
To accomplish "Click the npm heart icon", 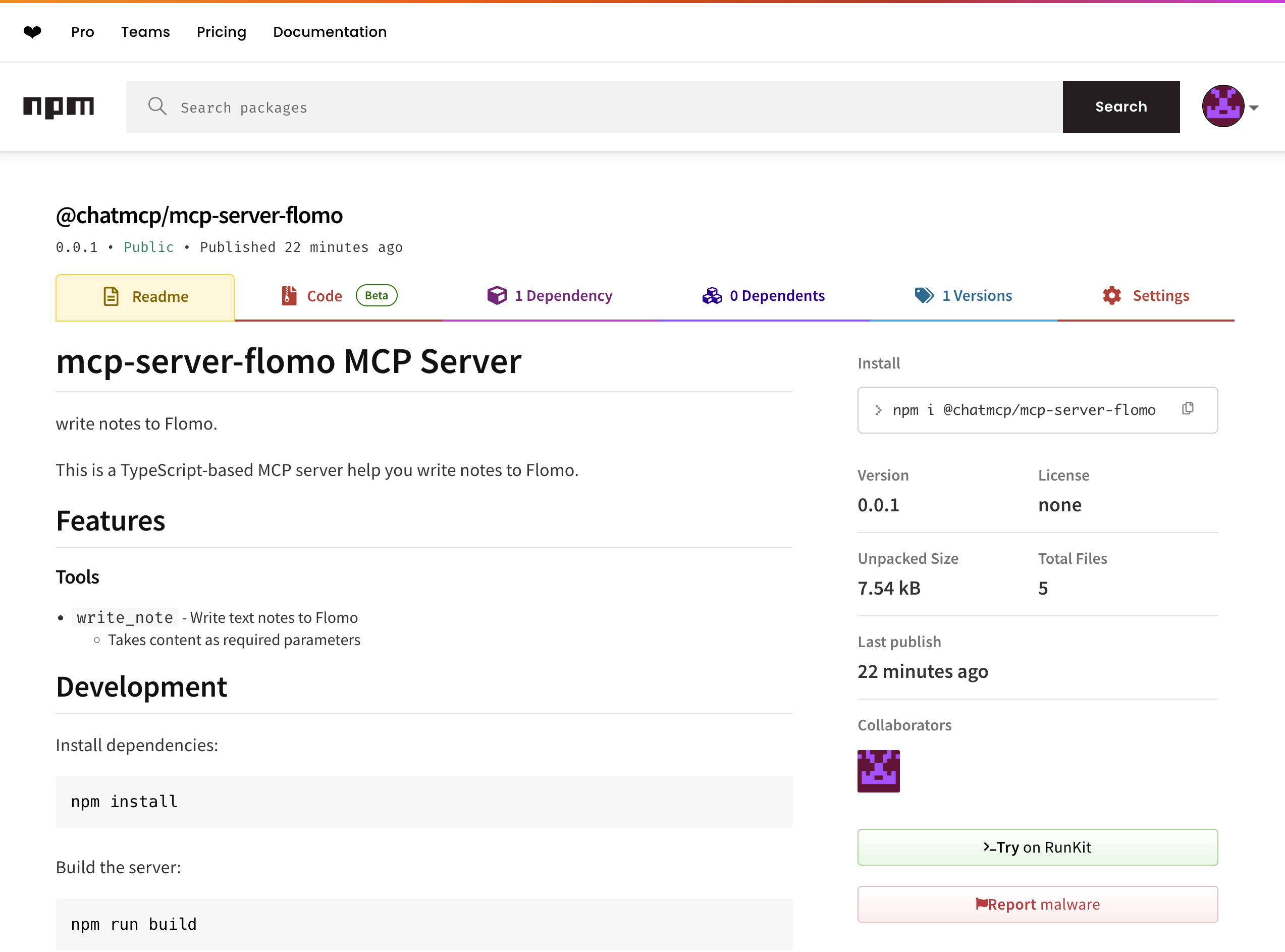I will tap(32, 32).
